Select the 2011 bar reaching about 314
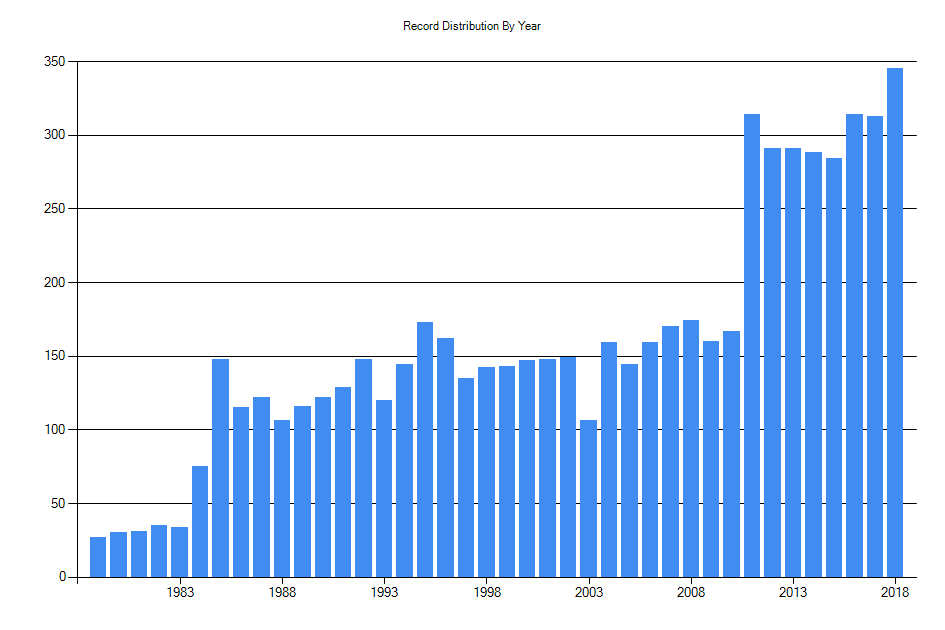 click(x=752, y=345)
